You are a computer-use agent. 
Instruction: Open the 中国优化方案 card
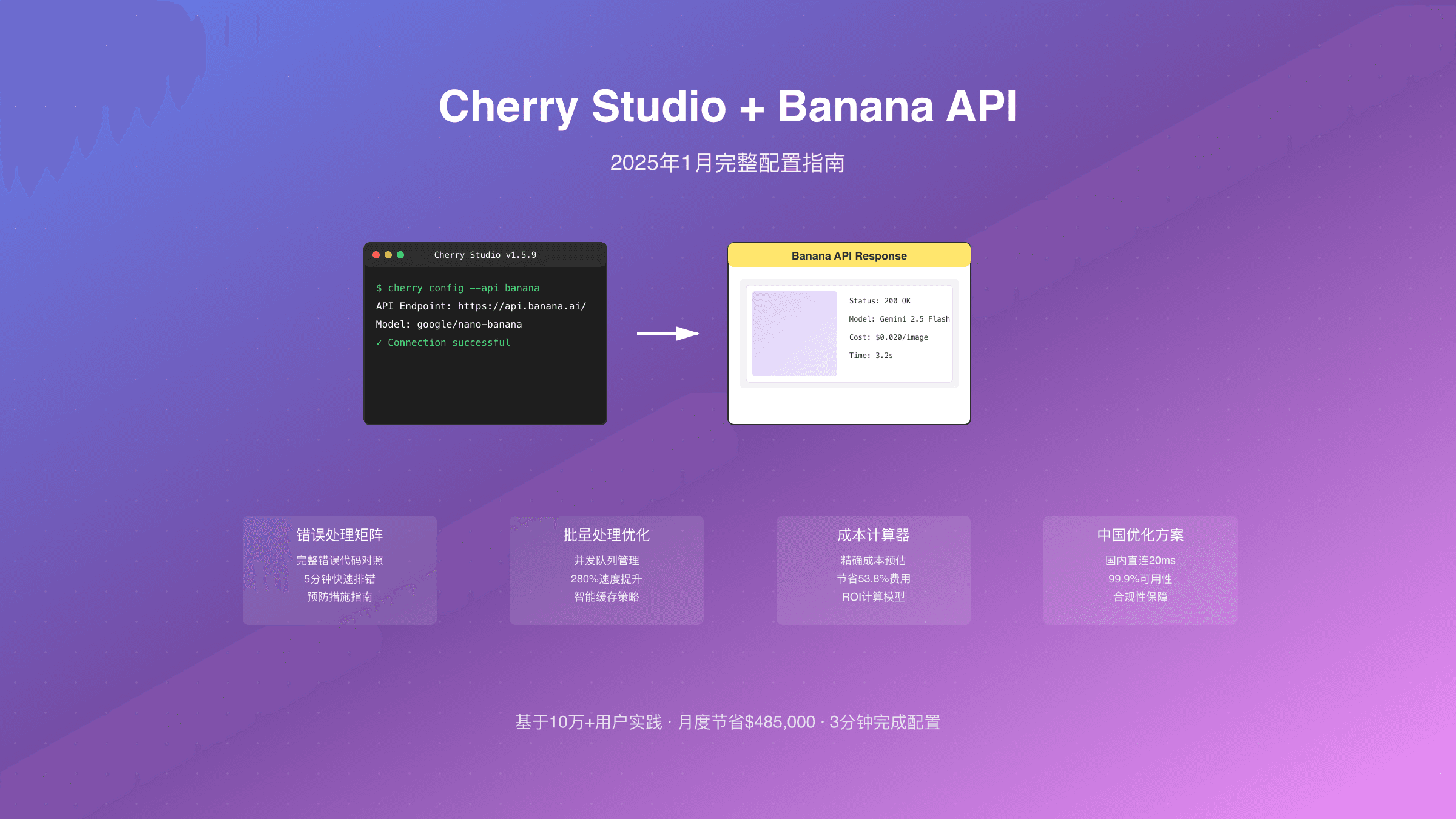(1140, 569)
